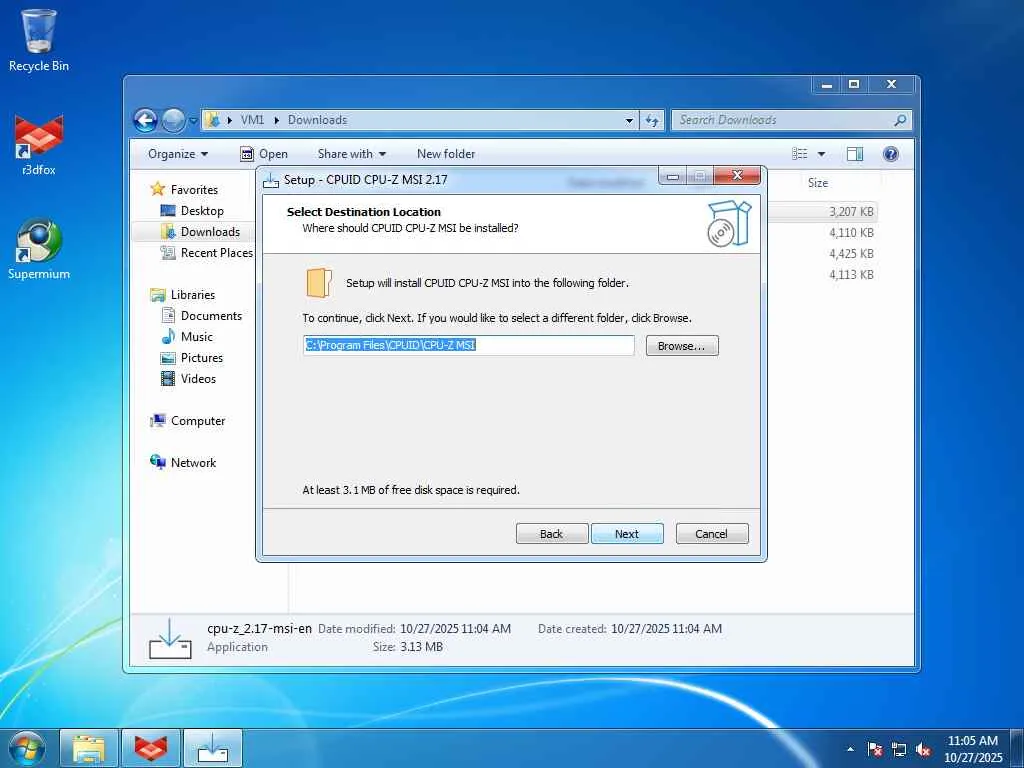Maximize the Explorer Downloads window
1024x768 pixels.
pos(854,84)
